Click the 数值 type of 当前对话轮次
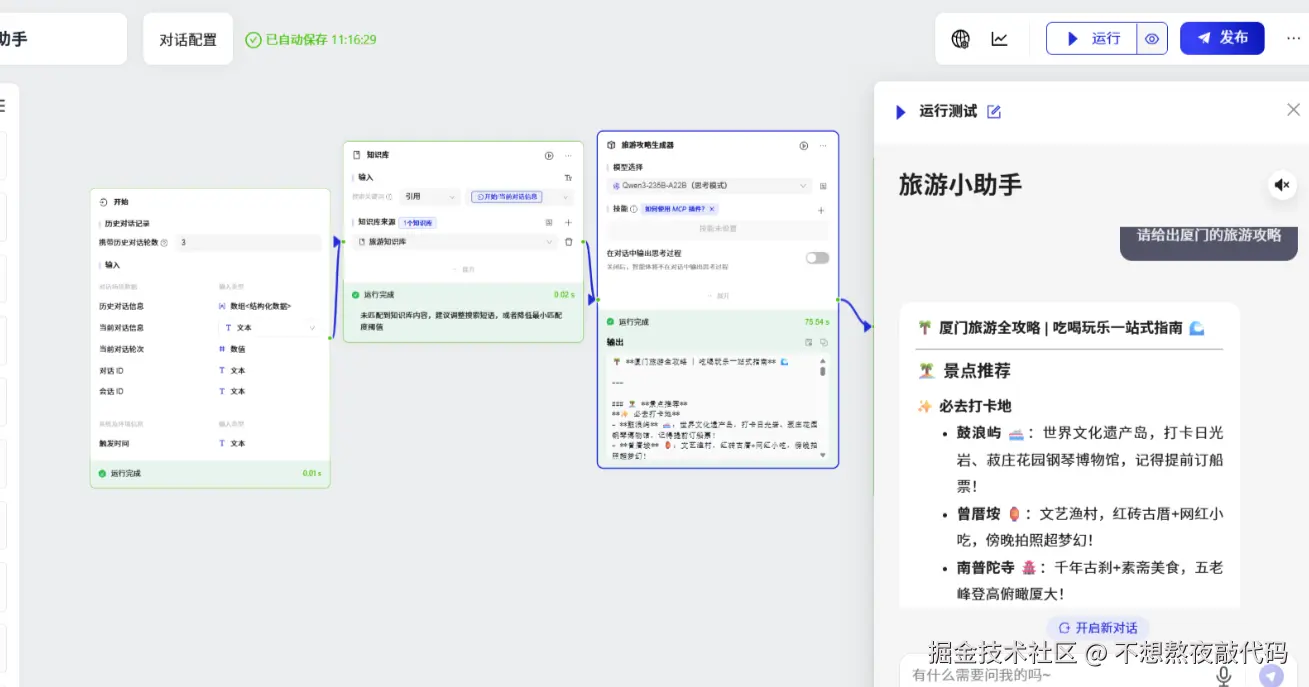This screenshot has height=687, width=1309. pyautogui.click(x=237, y=349)
